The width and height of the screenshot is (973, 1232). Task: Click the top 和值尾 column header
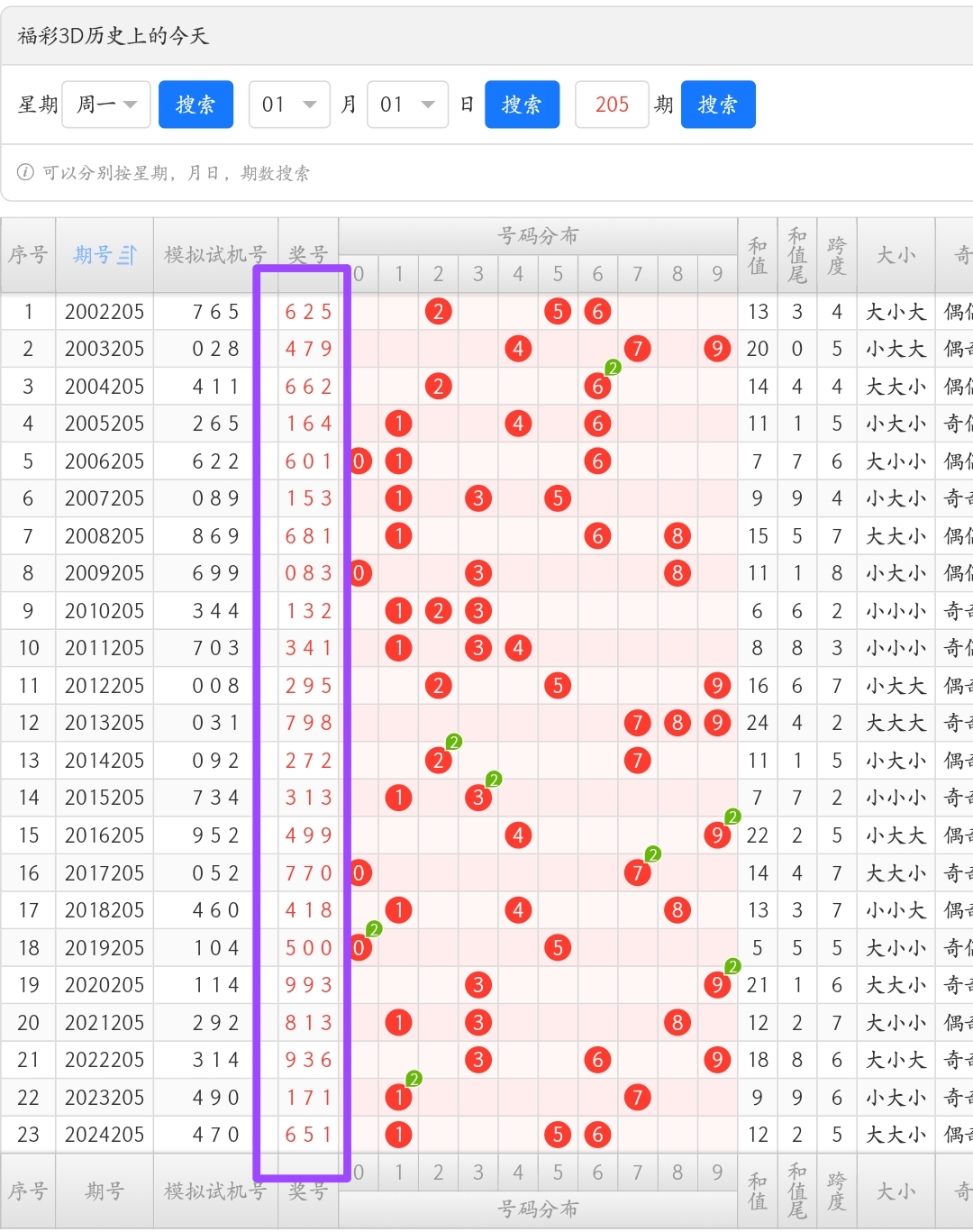pyautogui.click(x=797, y=255)
